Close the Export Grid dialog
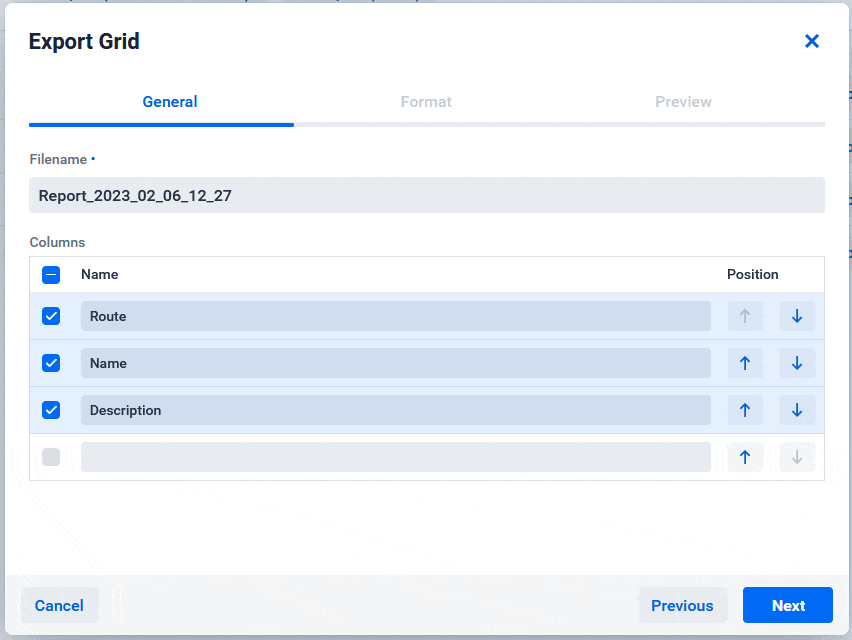 point(812,41)
